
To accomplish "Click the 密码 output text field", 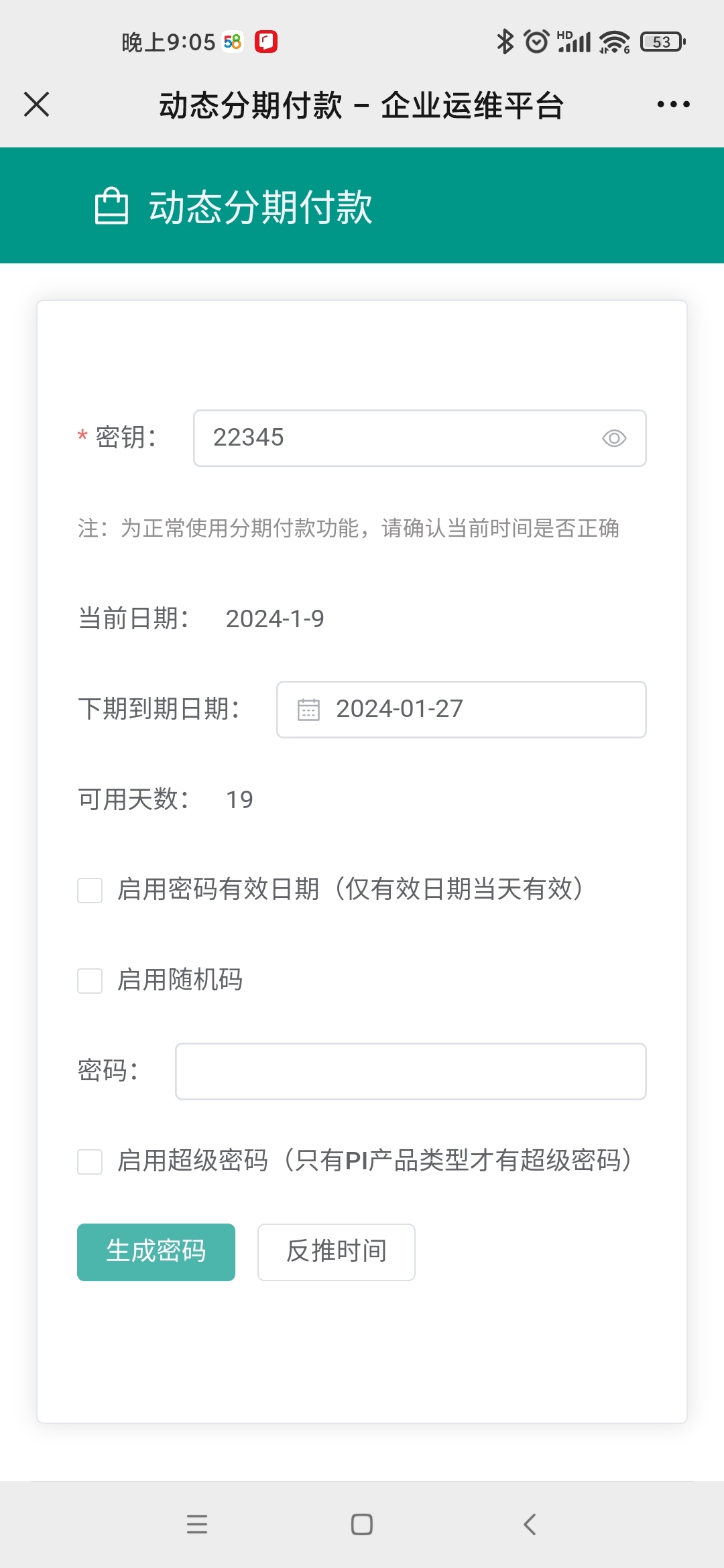I will [410, 1071].
